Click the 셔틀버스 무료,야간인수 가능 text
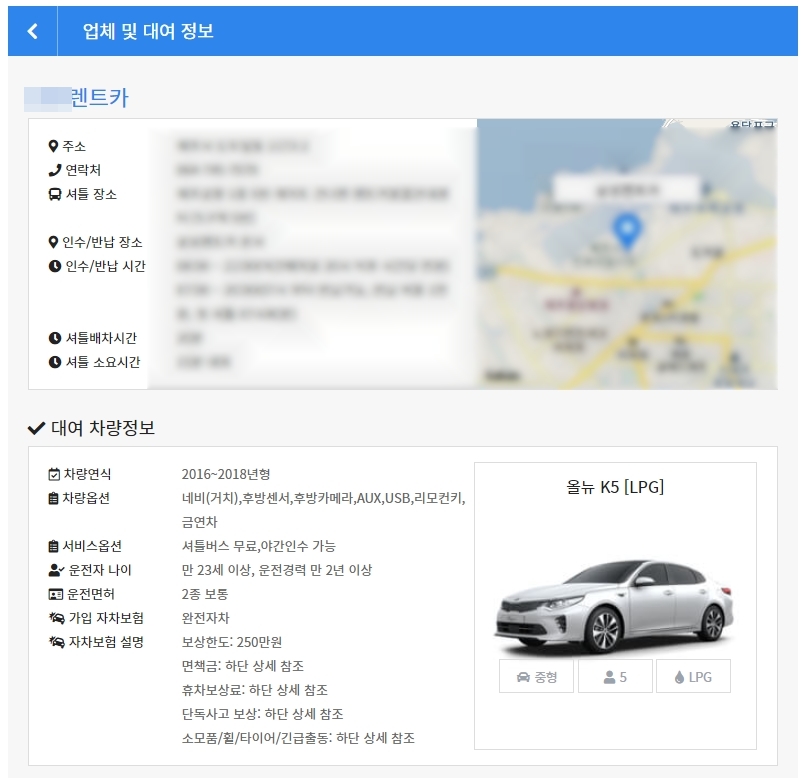Image resolution: width=806 pixels, height=778 pixels. 258,546
